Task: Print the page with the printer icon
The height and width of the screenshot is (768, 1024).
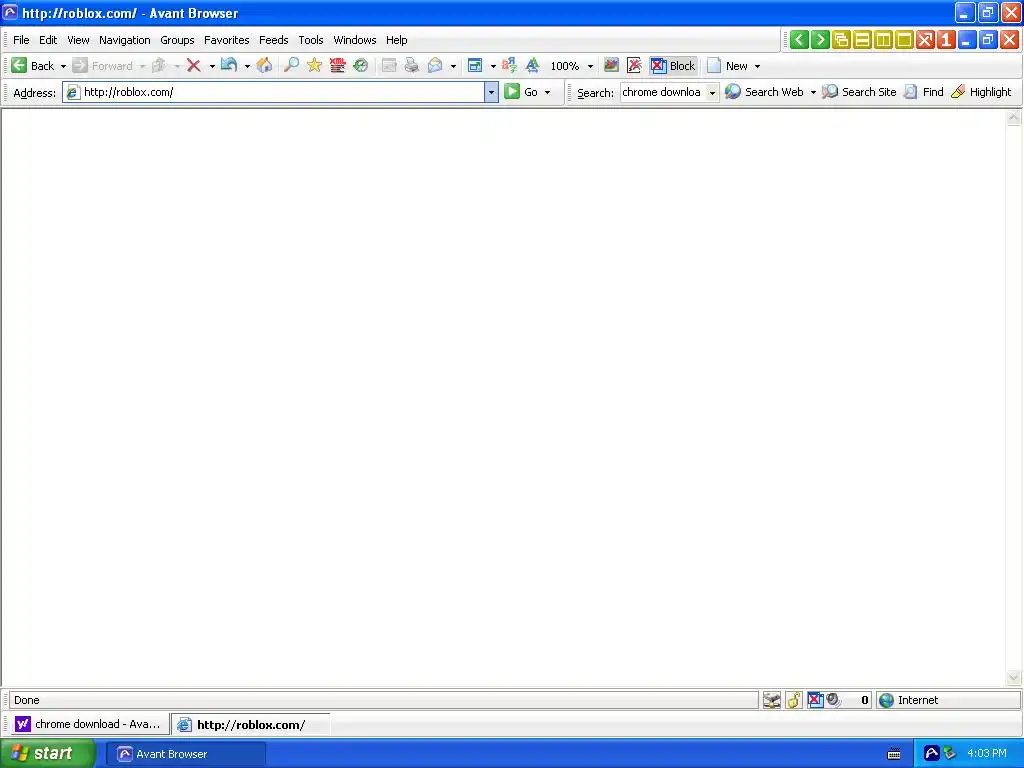Action: click(x=411, y=65)
